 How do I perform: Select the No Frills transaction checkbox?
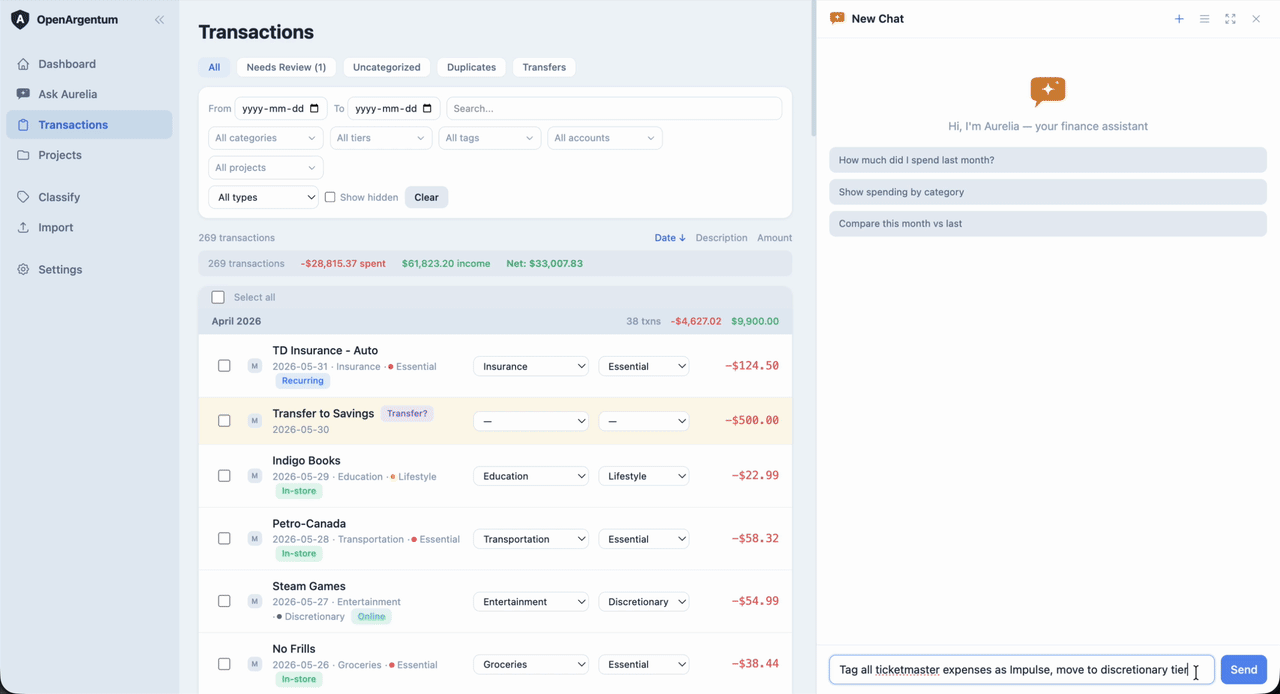pyautogui.click(x=224, y=664)
